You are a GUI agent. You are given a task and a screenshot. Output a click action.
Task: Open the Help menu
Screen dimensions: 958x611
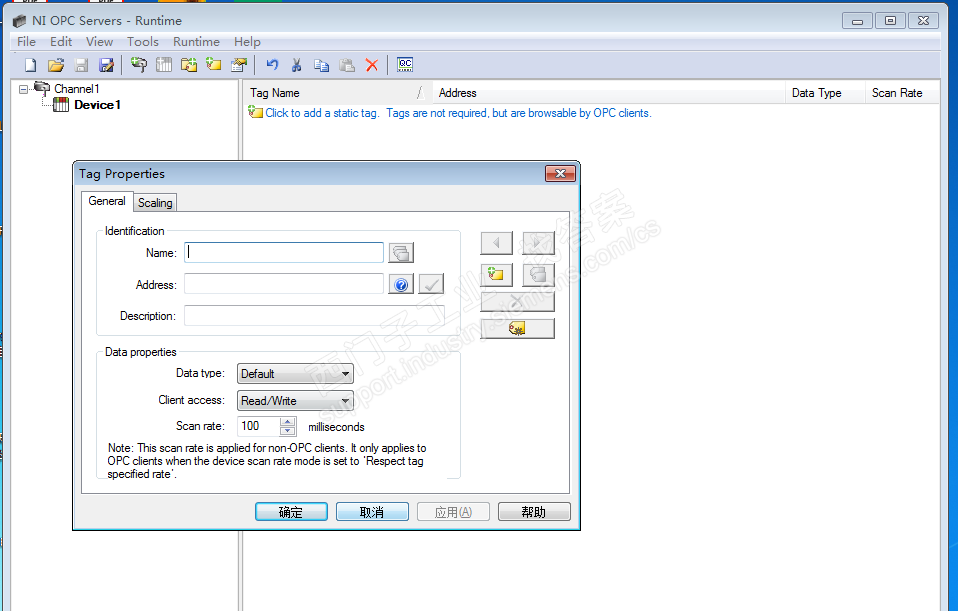click(x=247, y=42)
